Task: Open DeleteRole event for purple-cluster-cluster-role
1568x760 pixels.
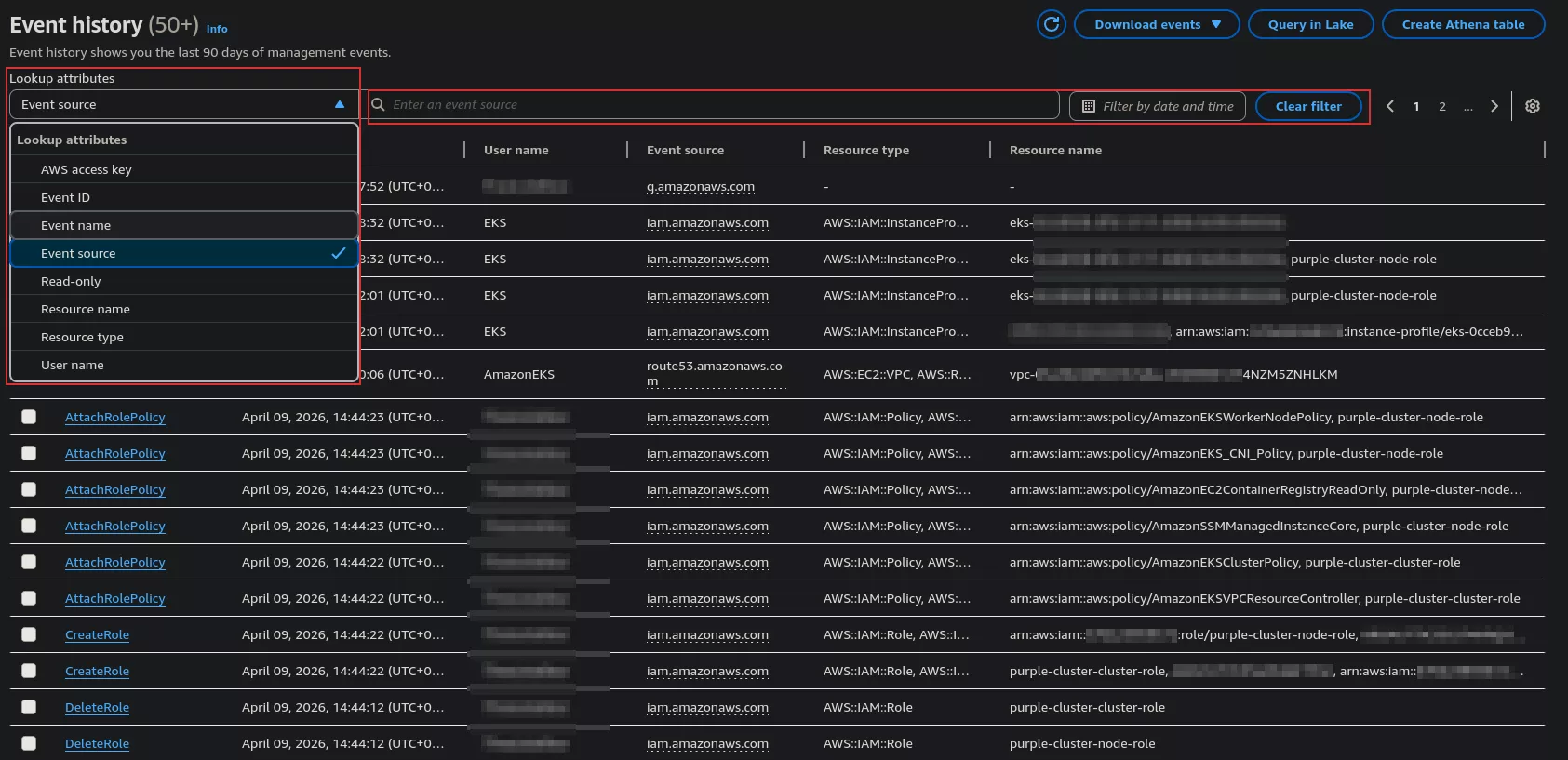Action: point(97,707)
